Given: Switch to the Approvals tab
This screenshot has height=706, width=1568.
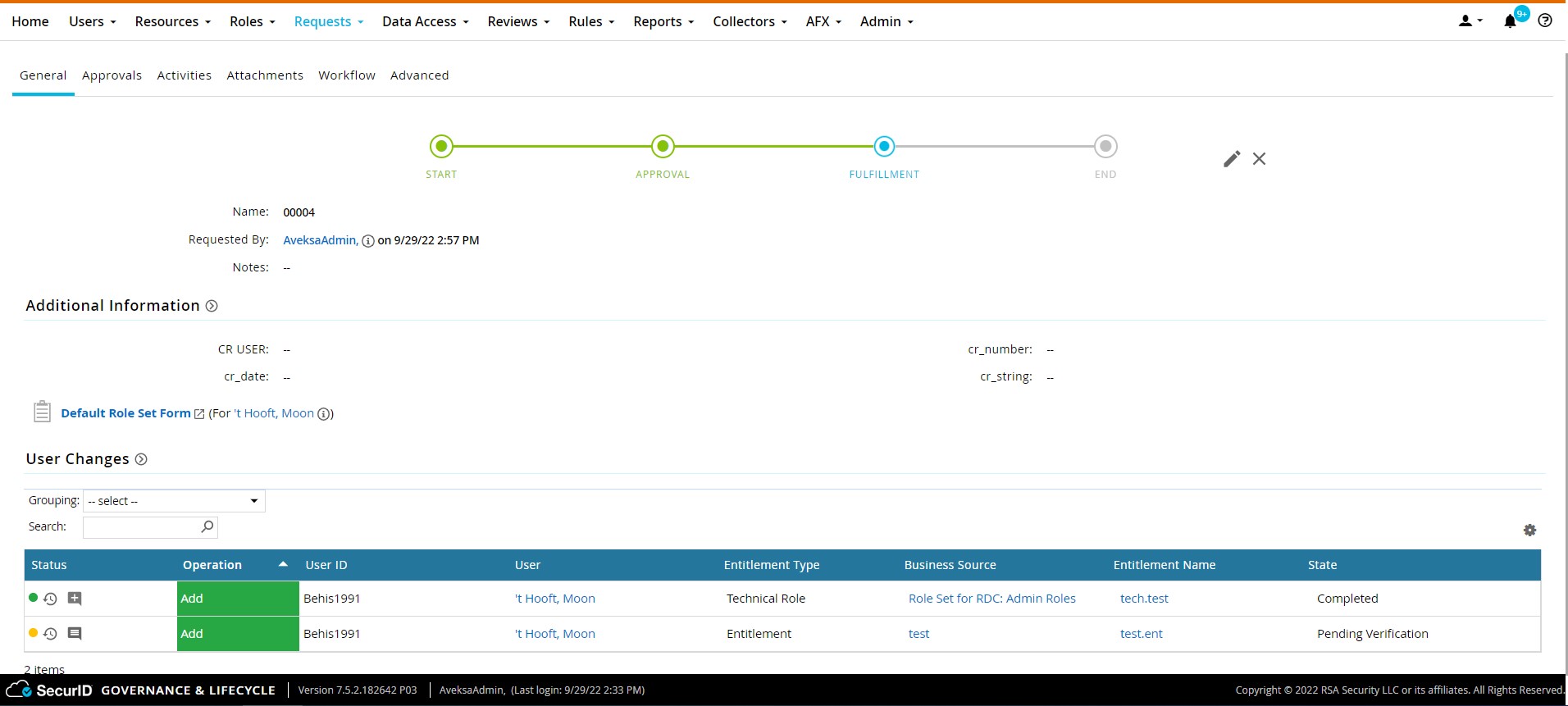Looking at the screenshot, I should (112, 75).
